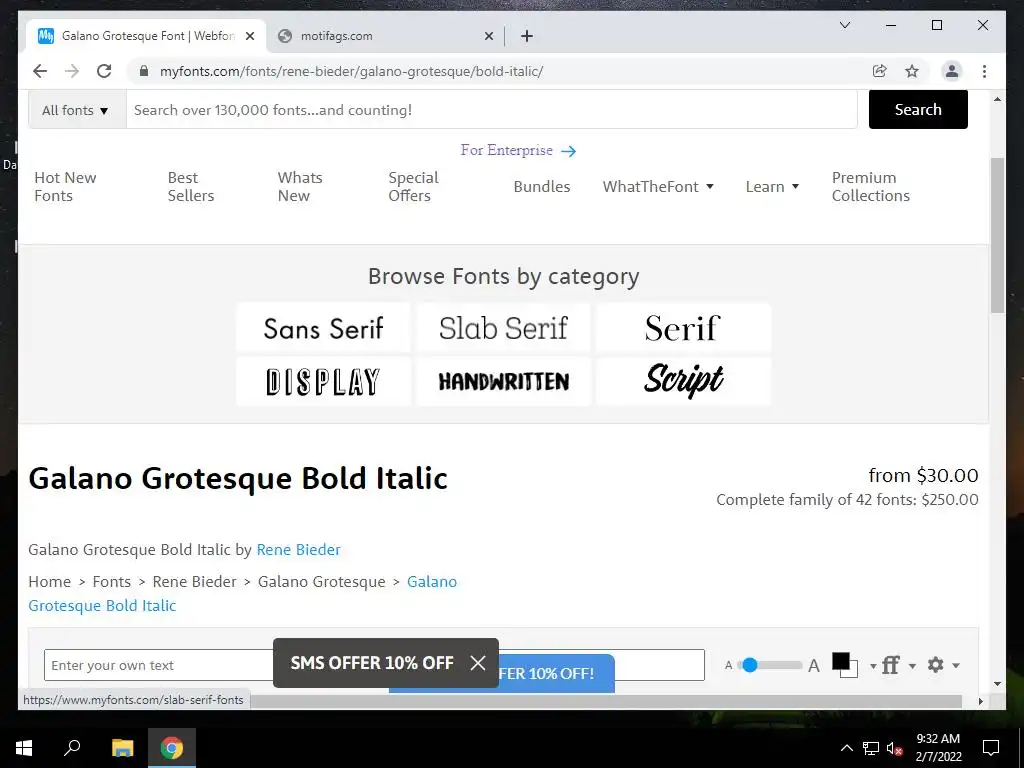Open the notification center icon
This screenshot has width=1024, height=768.
[991, 748]
